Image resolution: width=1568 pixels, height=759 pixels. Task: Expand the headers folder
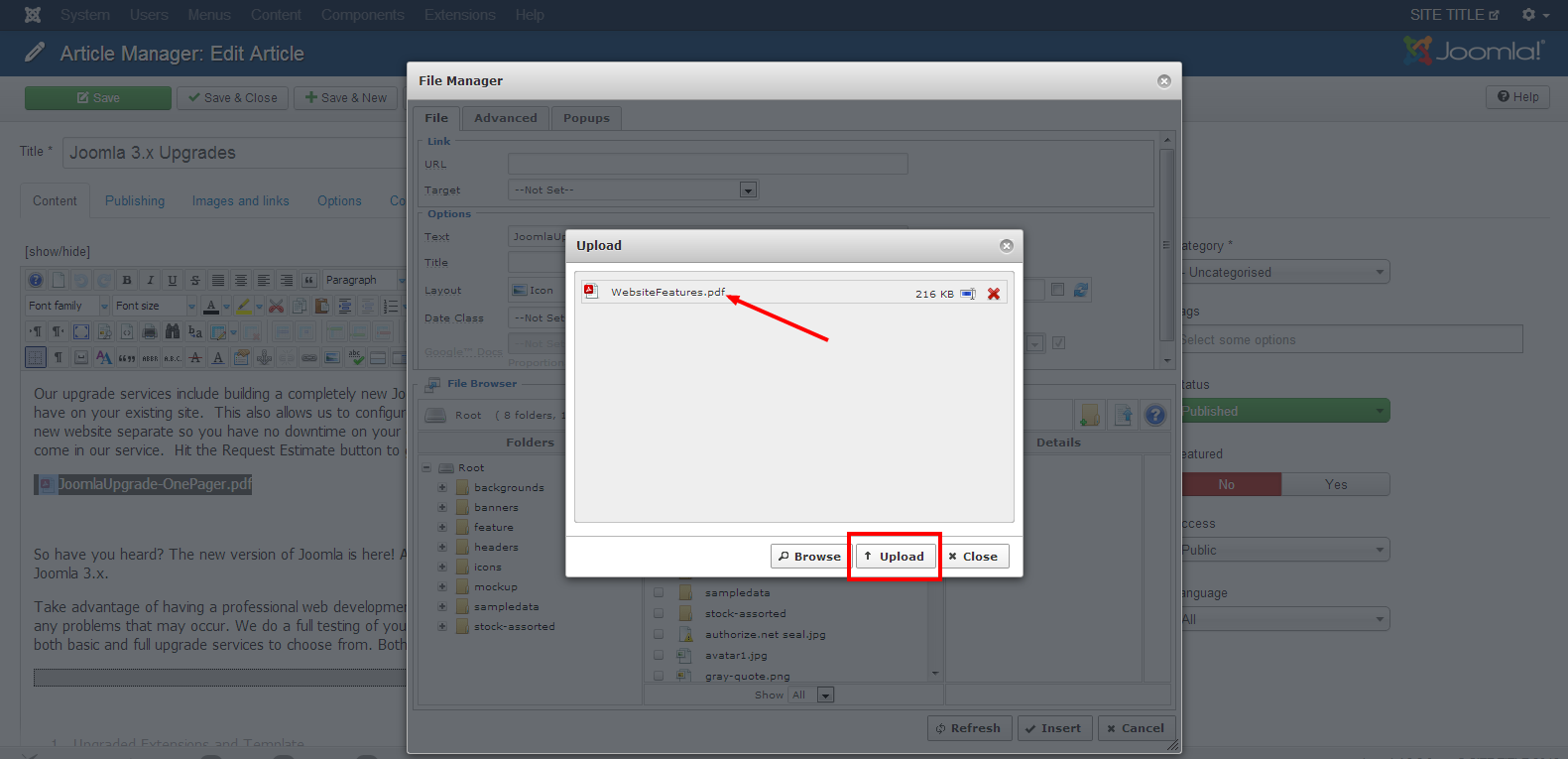[442, 547]
